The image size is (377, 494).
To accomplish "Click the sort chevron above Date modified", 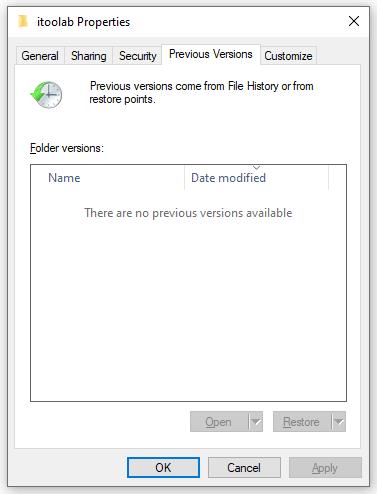I will pyautogui.click(x=256, y=167).
